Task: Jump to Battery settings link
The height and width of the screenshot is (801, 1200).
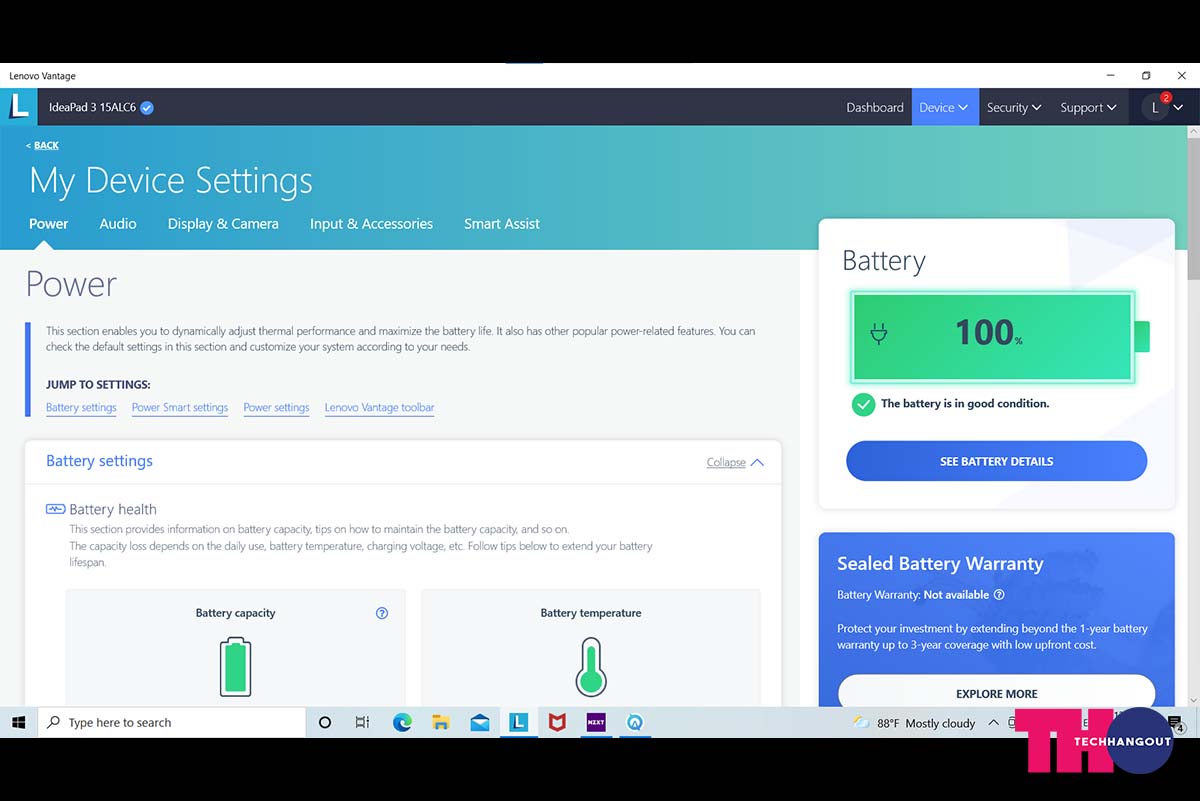Action: (81, 408)
